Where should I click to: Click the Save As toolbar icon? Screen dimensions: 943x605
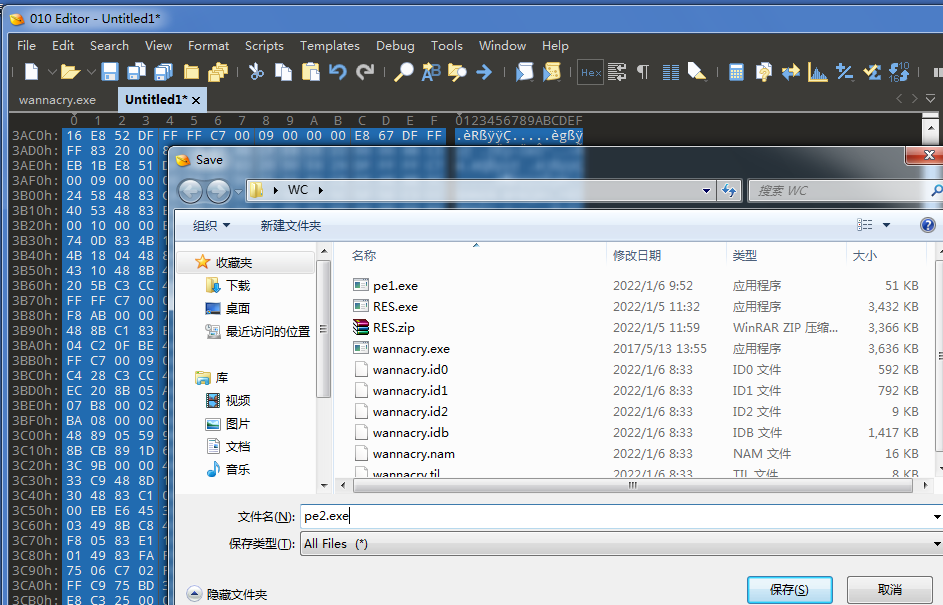(137, 72)
